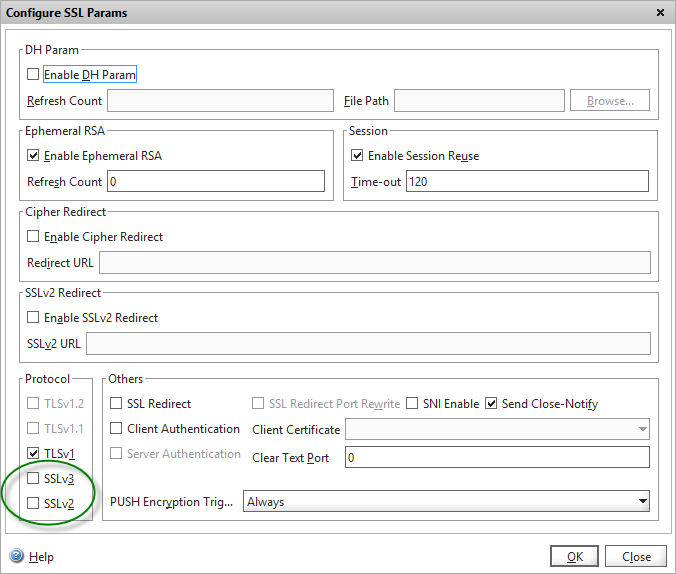Screen dimensions: 676x574
Task: Click the Session Time-out input field
Action: click(526, 182)
